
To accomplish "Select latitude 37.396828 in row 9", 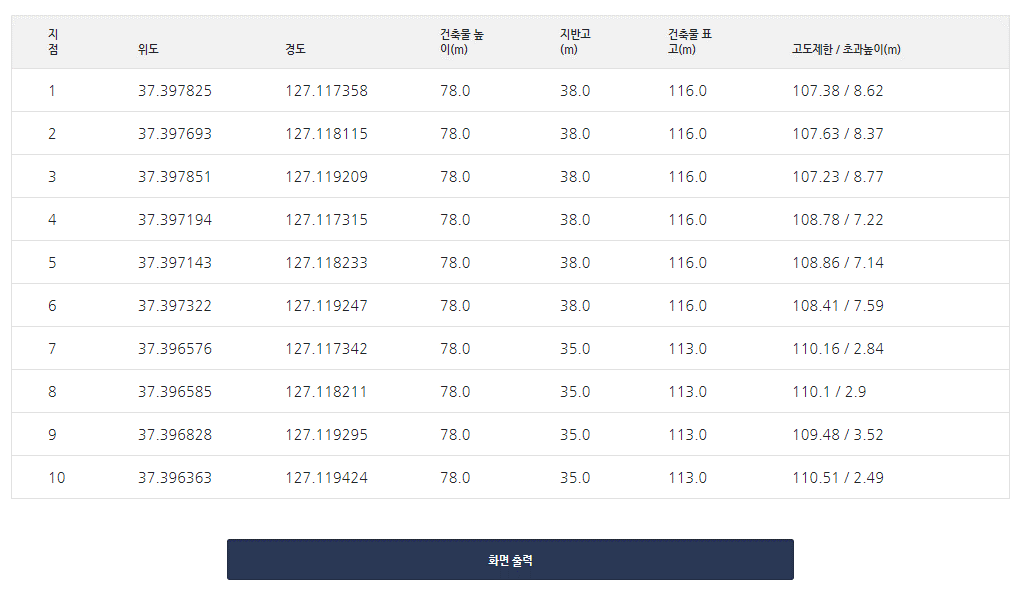I will click(x=175, y=435).
